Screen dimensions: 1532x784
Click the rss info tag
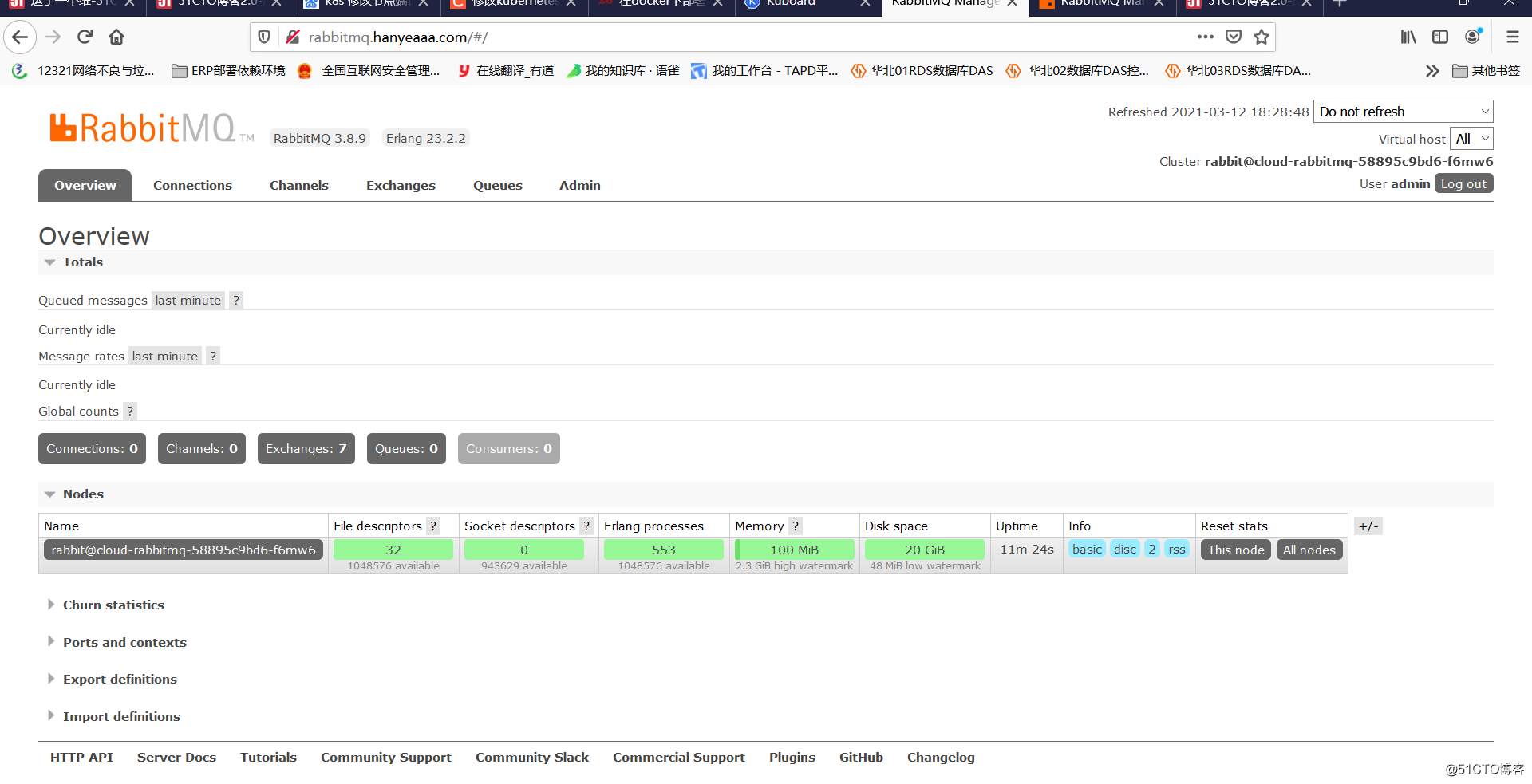coord(1177,550)
